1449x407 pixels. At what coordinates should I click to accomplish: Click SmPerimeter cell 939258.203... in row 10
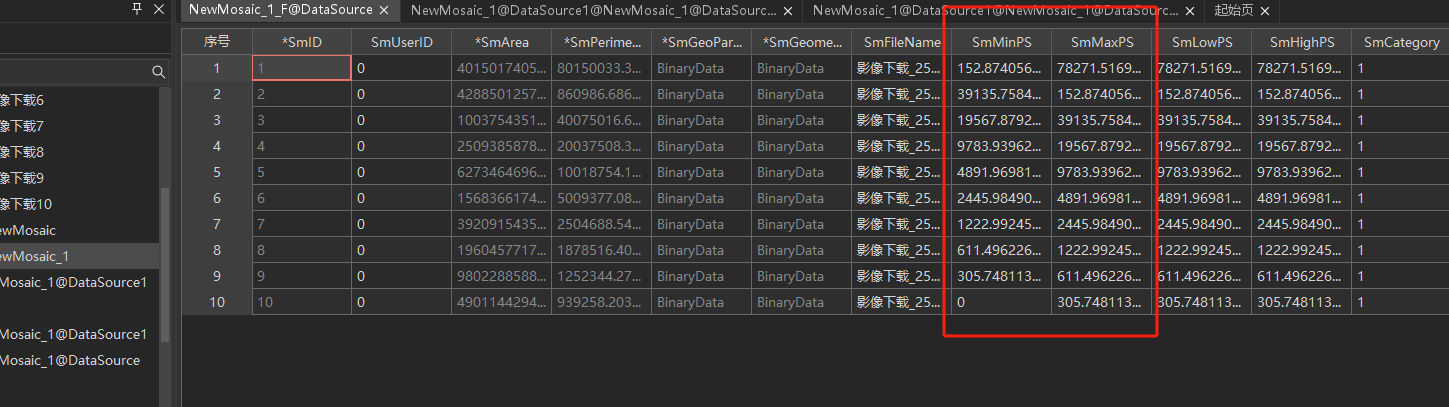[x=602, y=302]
